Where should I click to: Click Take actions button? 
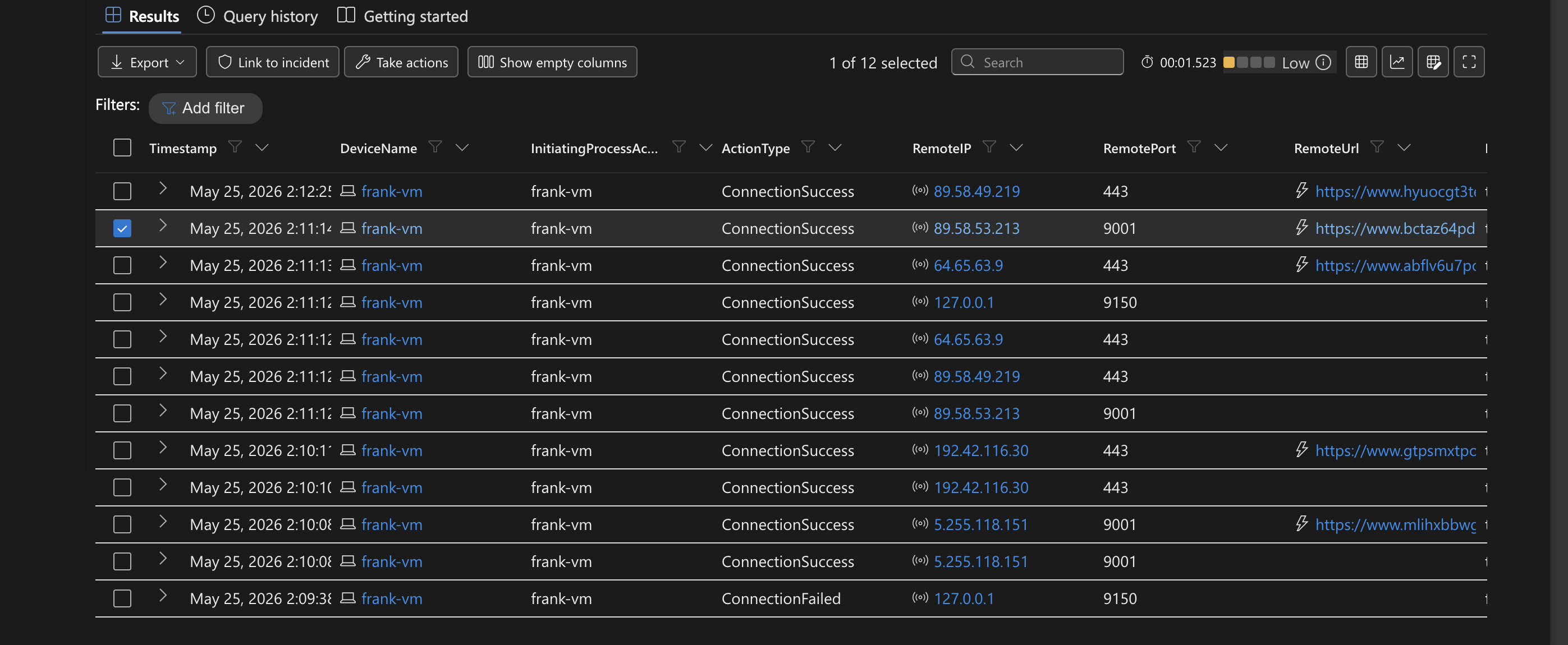[401, 62]
